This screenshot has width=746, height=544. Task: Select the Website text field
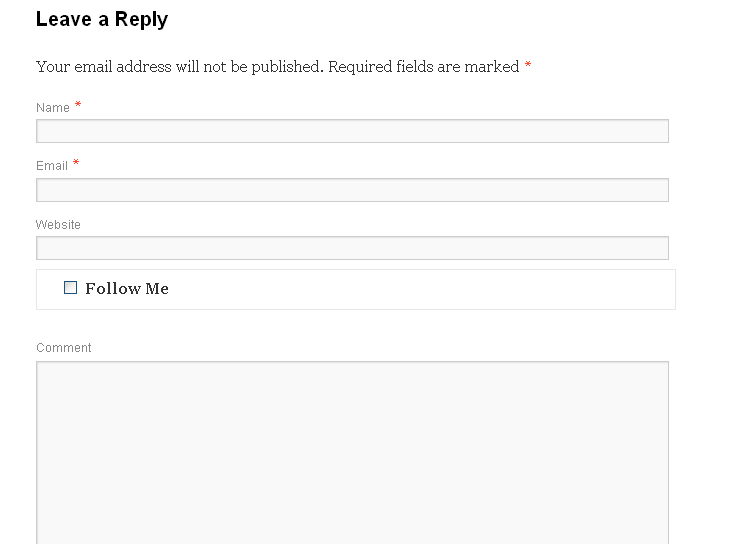[x=352, y=248]
